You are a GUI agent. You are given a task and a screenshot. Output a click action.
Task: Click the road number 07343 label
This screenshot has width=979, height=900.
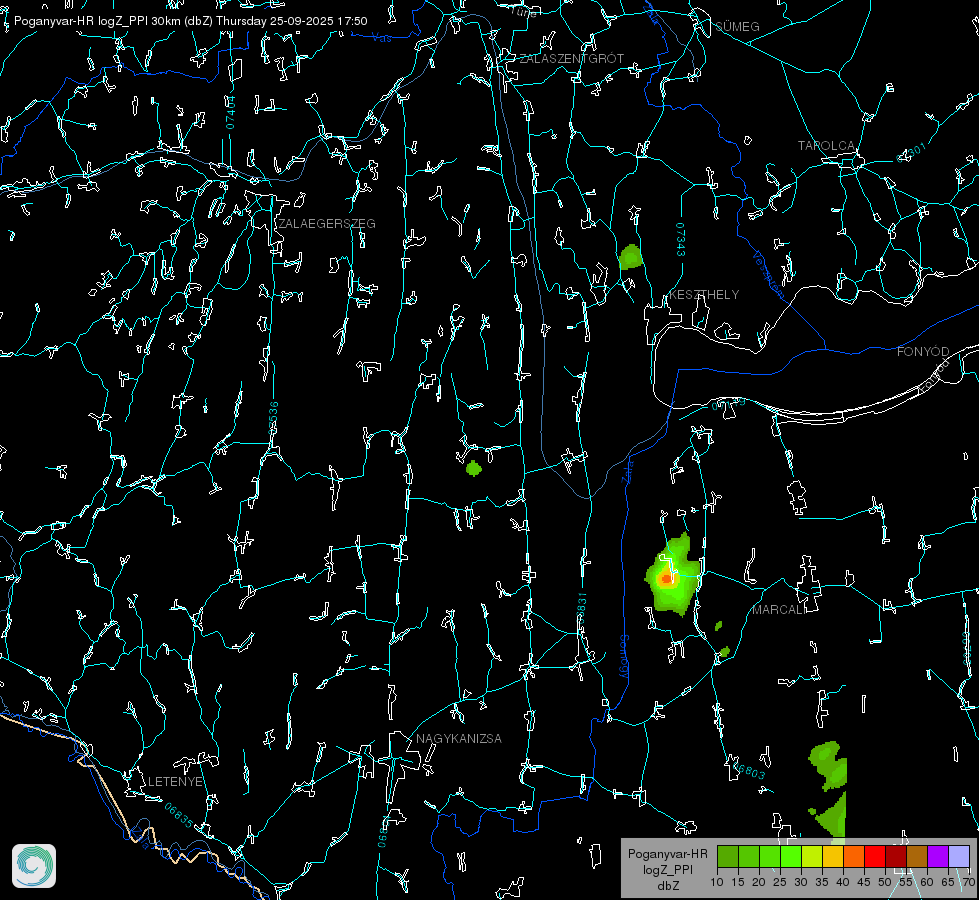pyautogui.click(x=681, y=239)
